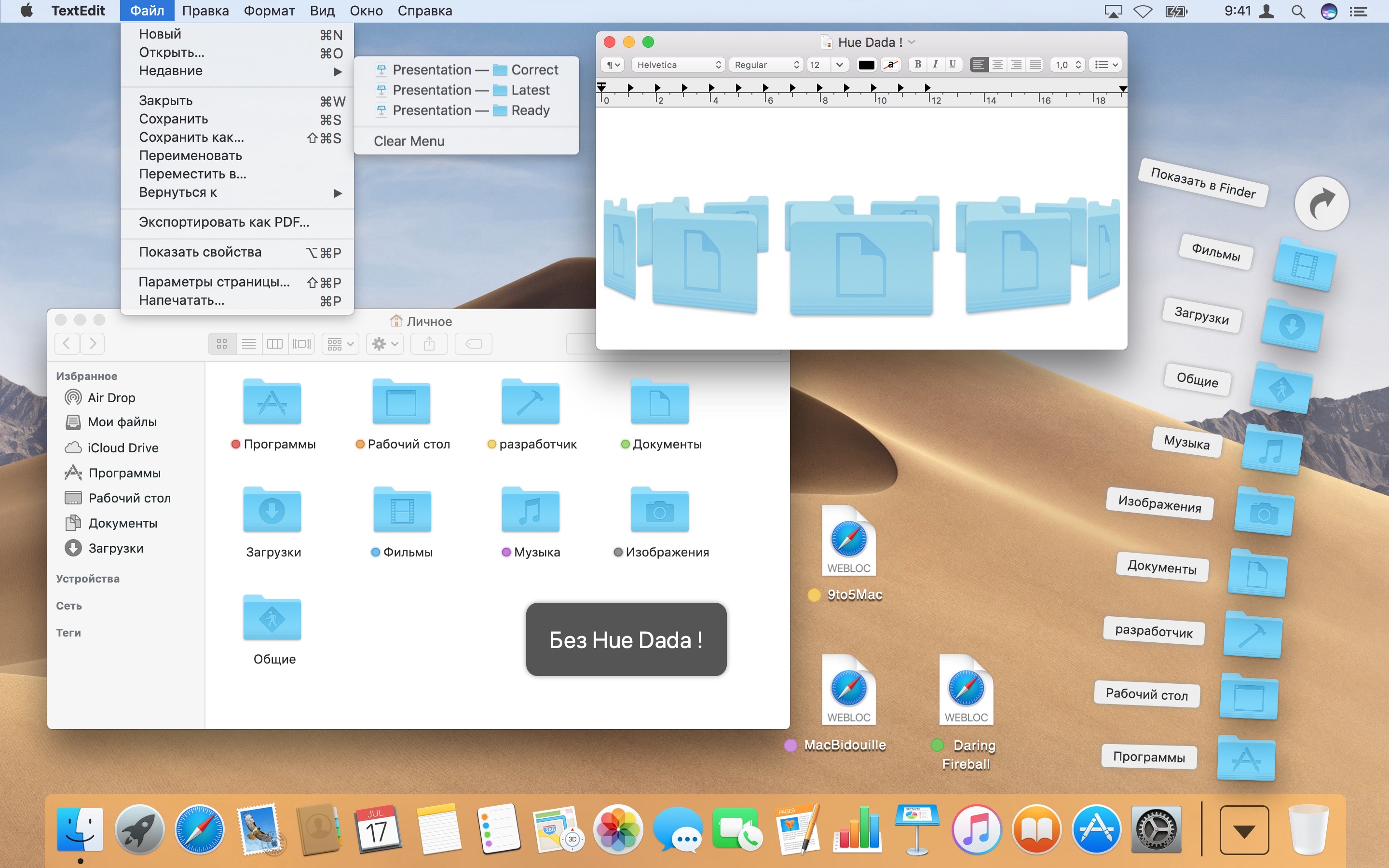Viewport: 1389px width, 868px height.
Task: Open the paragraph styles dropdown
Action: (x=613, y=65)
